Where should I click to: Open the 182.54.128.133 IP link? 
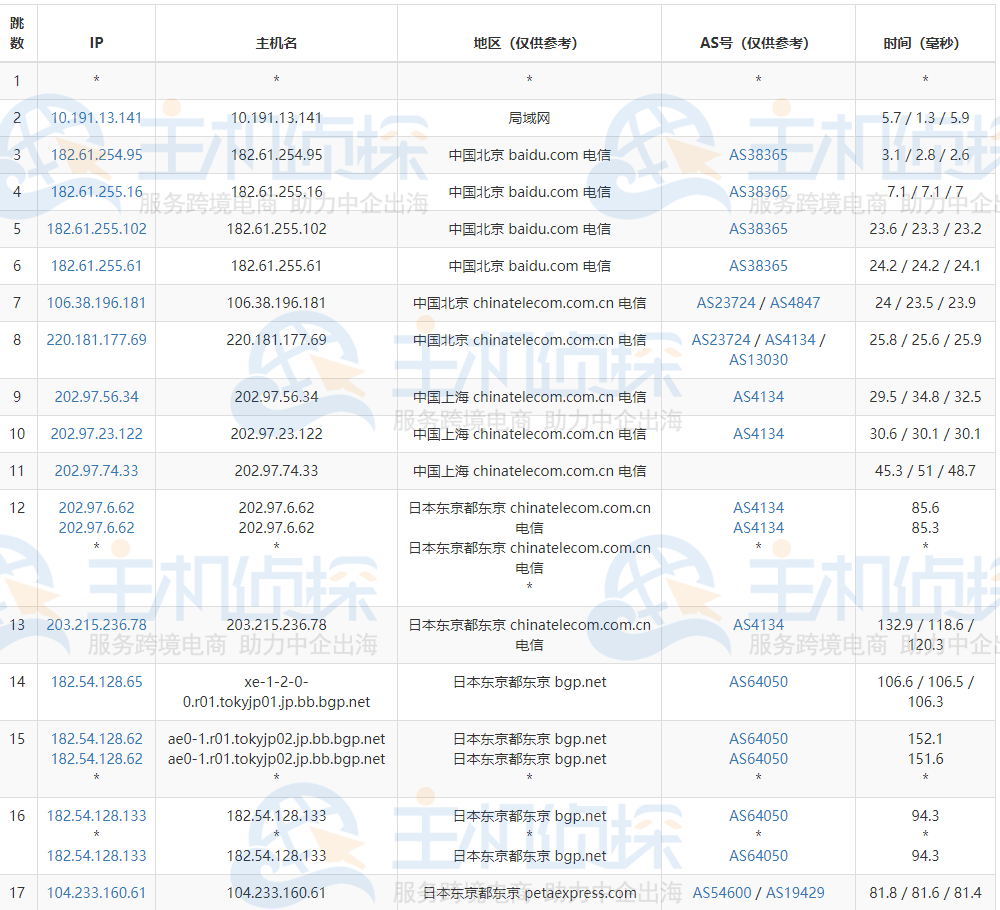(95, 815)
